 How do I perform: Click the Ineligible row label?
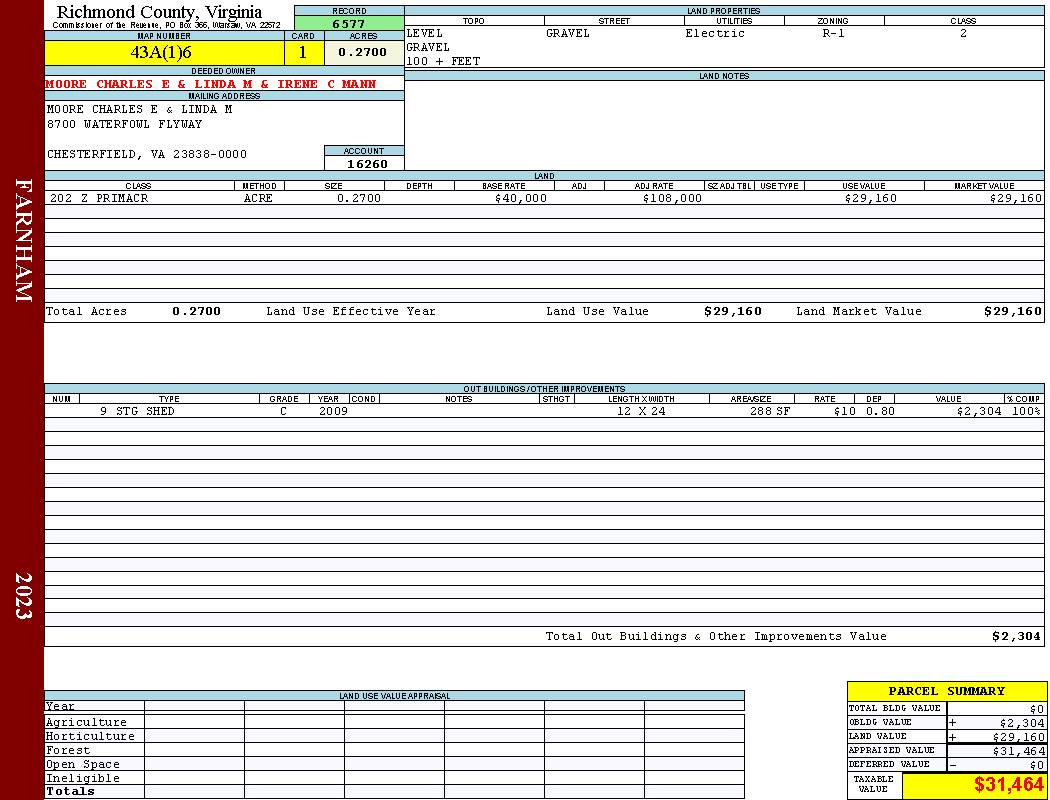(x=83, y=779)
